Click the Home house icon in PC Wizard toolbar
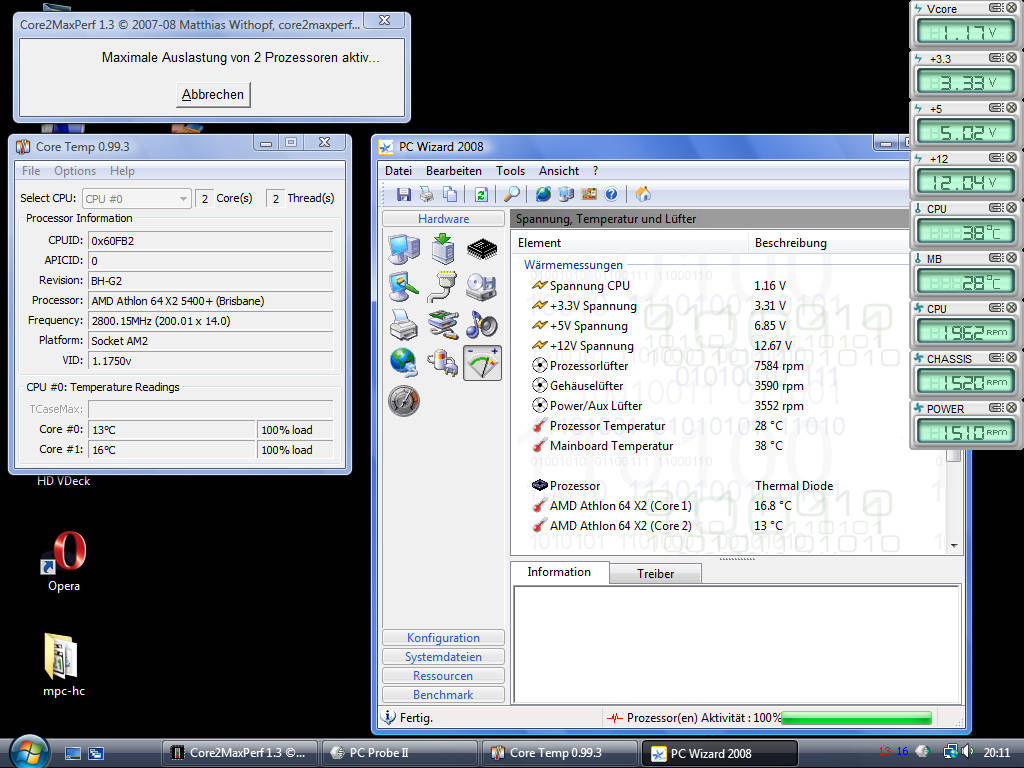The image size is (1024, 768). pyautogui.click(x=643, y=194)
